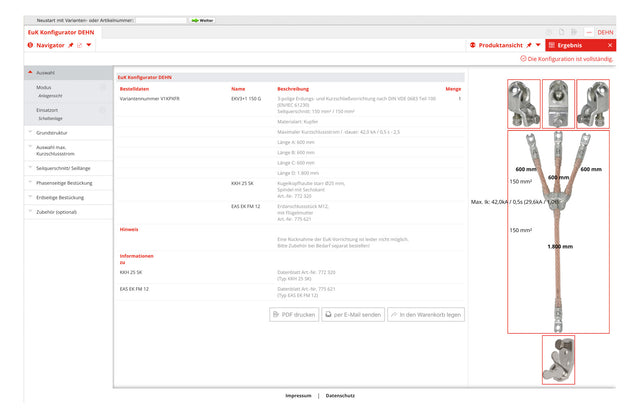
Task: Switch to the Ergebnis tab
Action: (580, 45)
